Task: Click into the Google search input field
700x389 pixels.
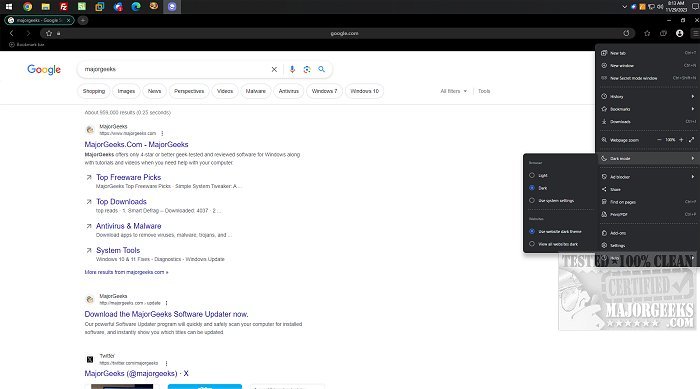Action: 174,69
